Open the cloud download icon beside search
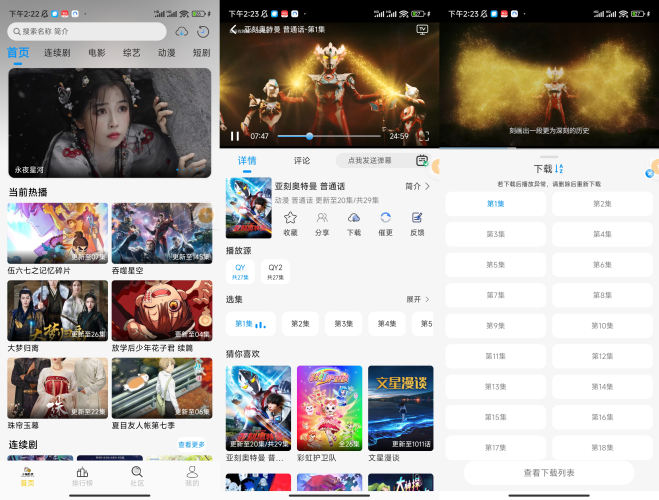659x500 pixels. click(181, 32)
